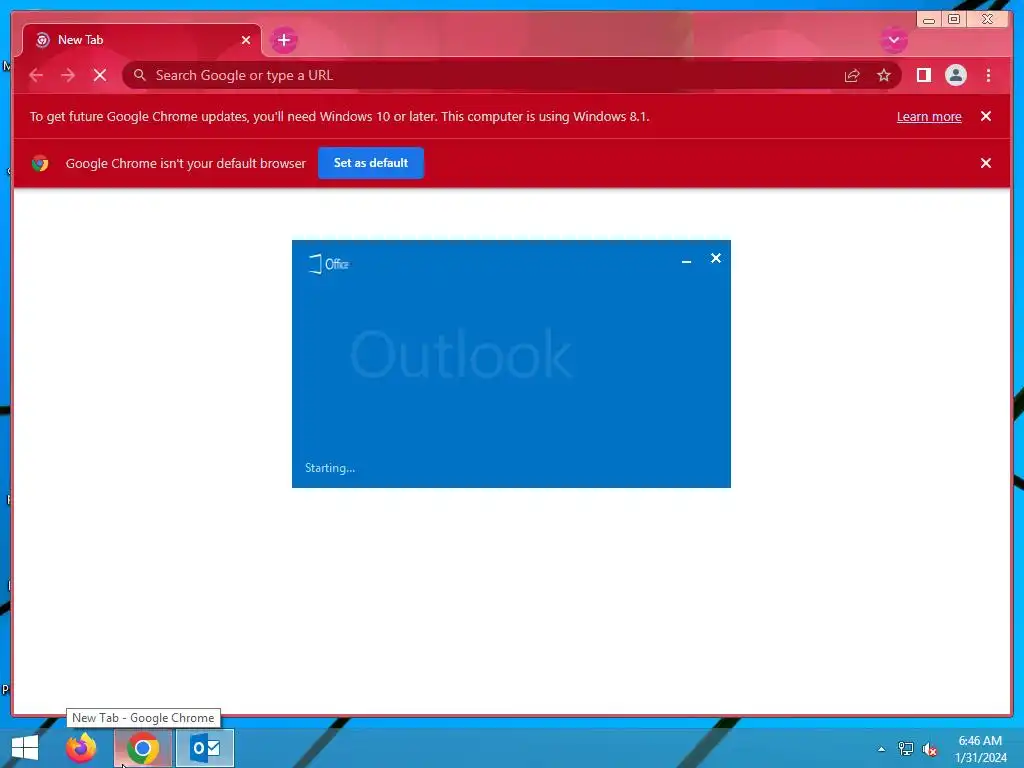Select Chrome icon in the taskbar

143,748
